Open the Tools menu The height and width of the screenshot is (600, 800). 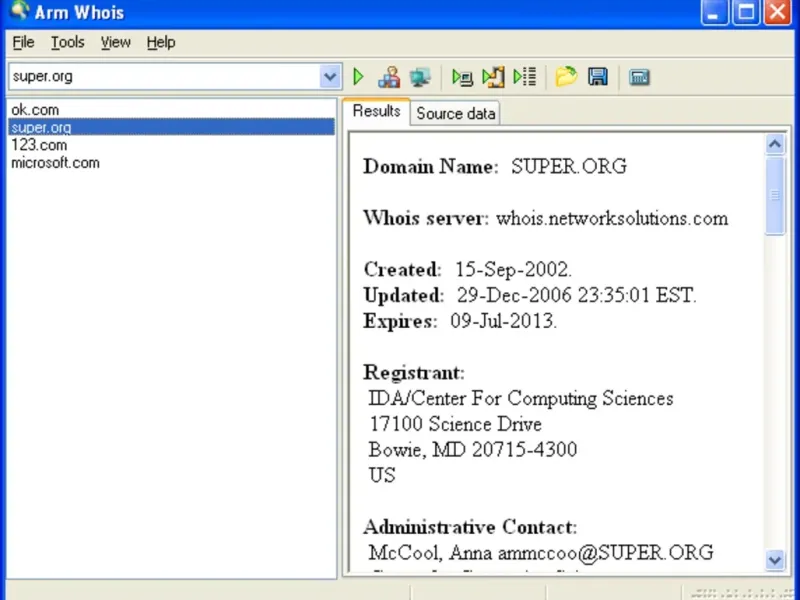click(67, 42)
